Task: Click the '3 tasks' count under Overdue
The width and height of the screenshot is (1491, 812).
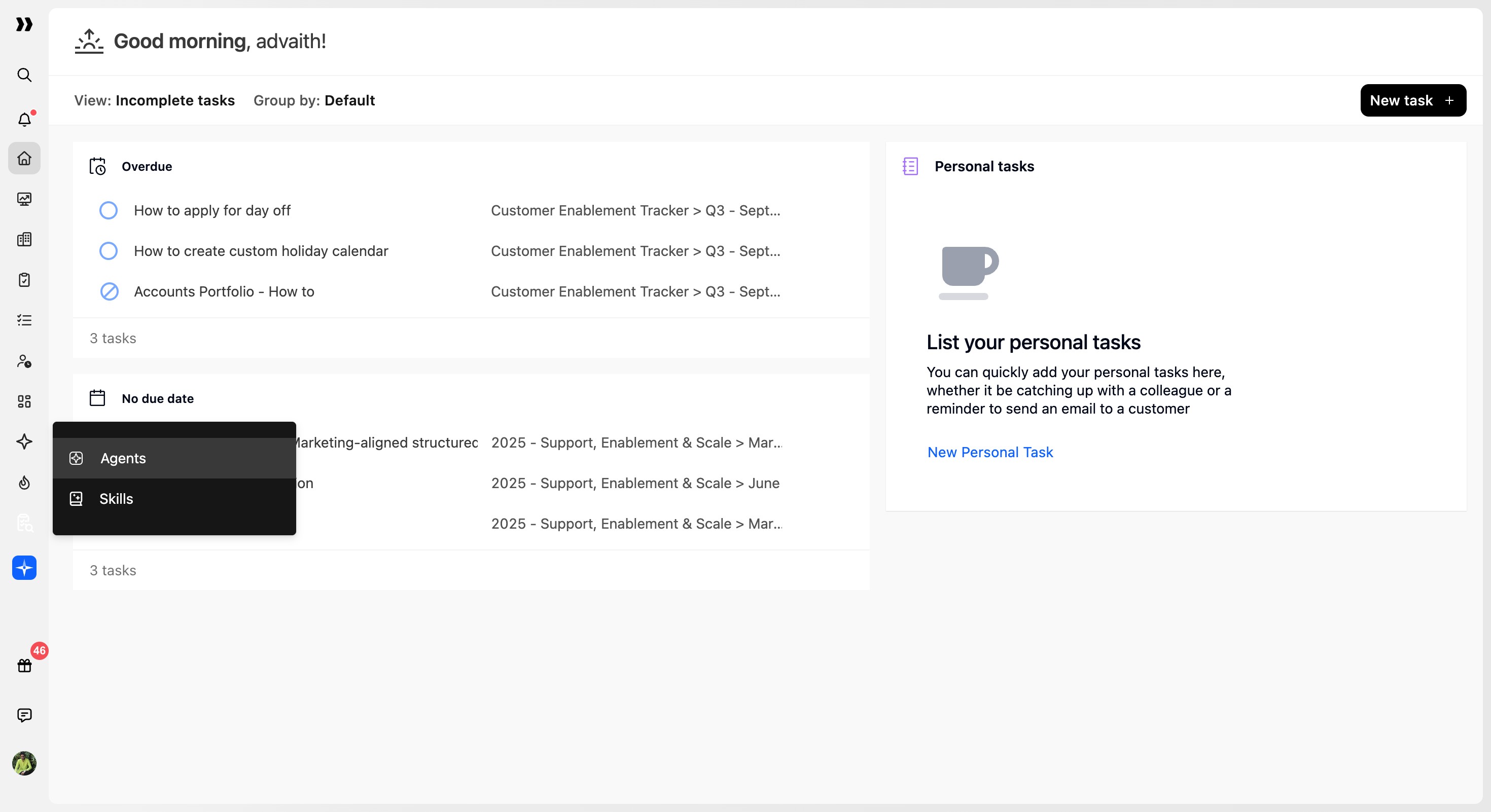Action: (113, 339)
